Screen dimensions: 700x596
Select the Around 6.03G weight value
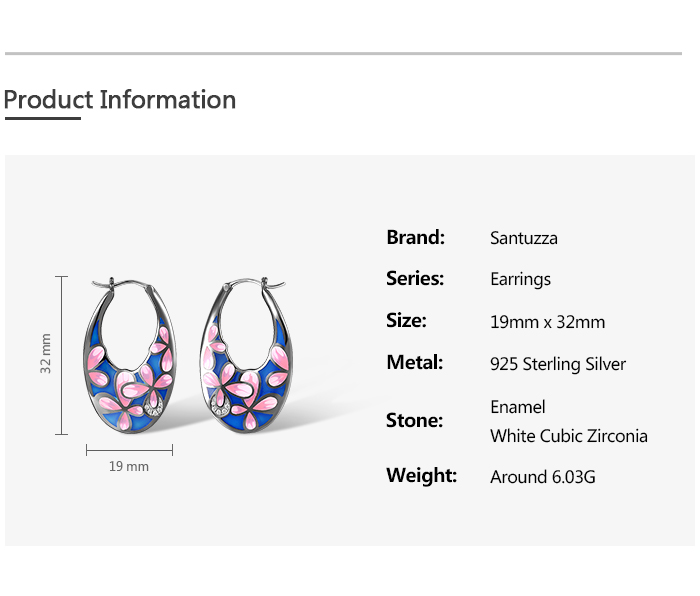(x=542, y=477)
